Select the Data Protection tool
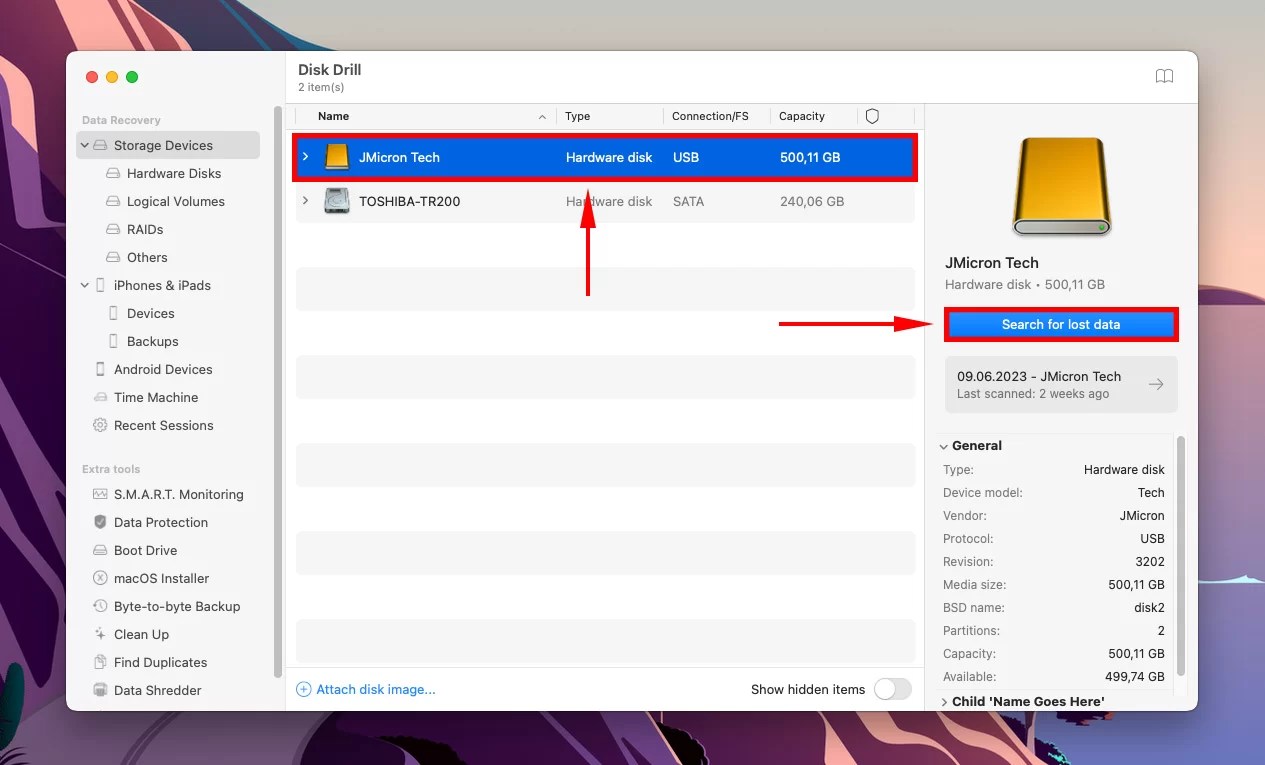The image size is (1265, 765). click(162, 522)
